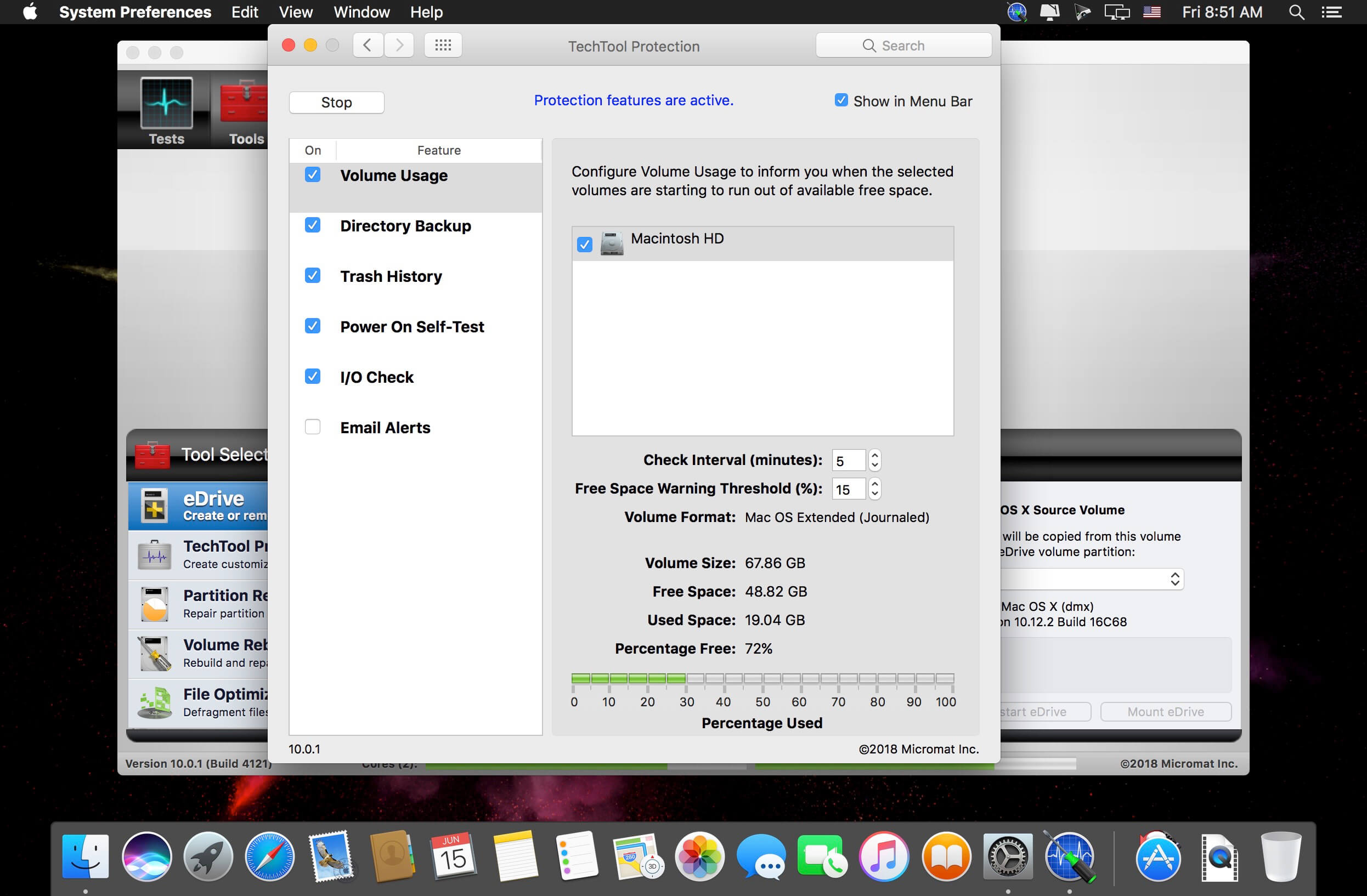Toggle the Email Alerts checkbox
This screenshot has width=1367, height=896.
(x=313, y=427)
